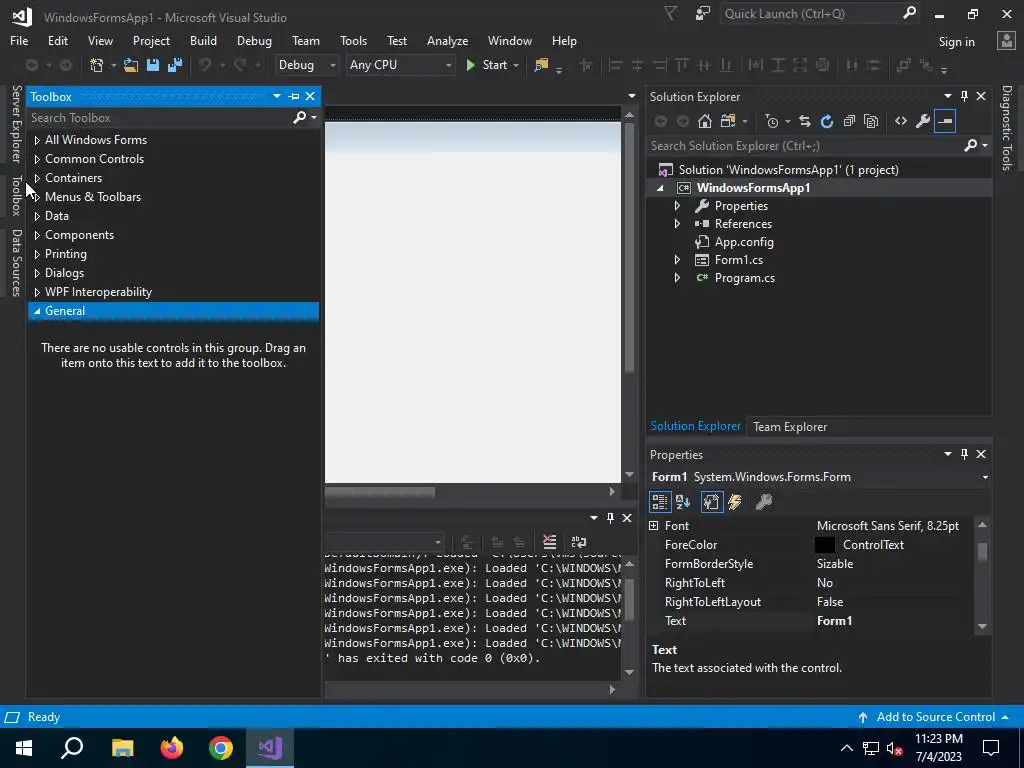The width and height of the screenshot is (1024, 768).
Task: Click the Solution Explorer search magnifier icon
Action: (971, 146)
